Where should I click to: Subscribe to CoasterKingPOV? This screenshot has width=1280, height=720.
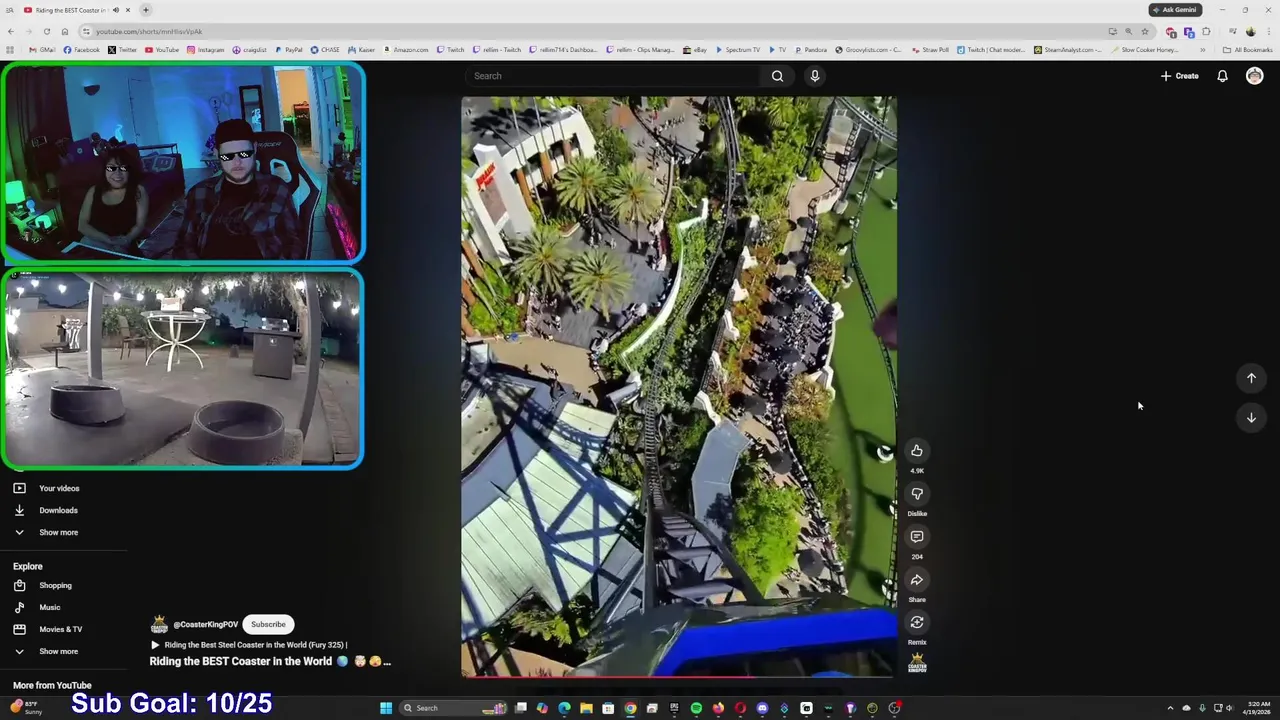coord(268,624)
